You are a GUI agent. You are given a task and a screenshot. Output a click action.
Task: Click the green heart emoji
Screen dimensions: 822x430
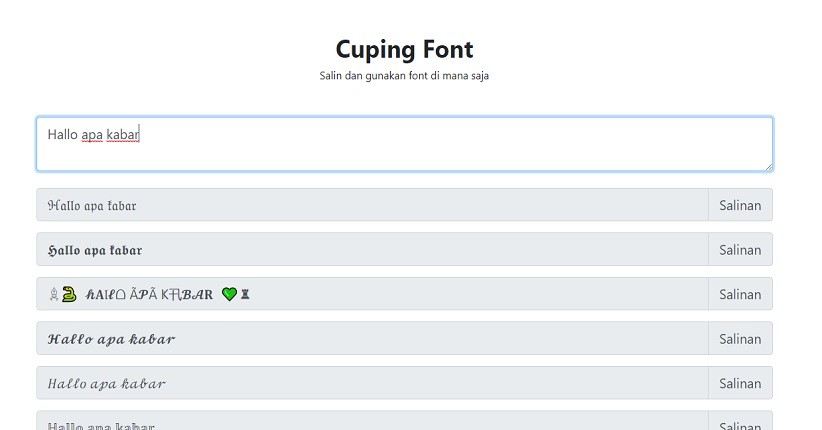coord(229,294)
